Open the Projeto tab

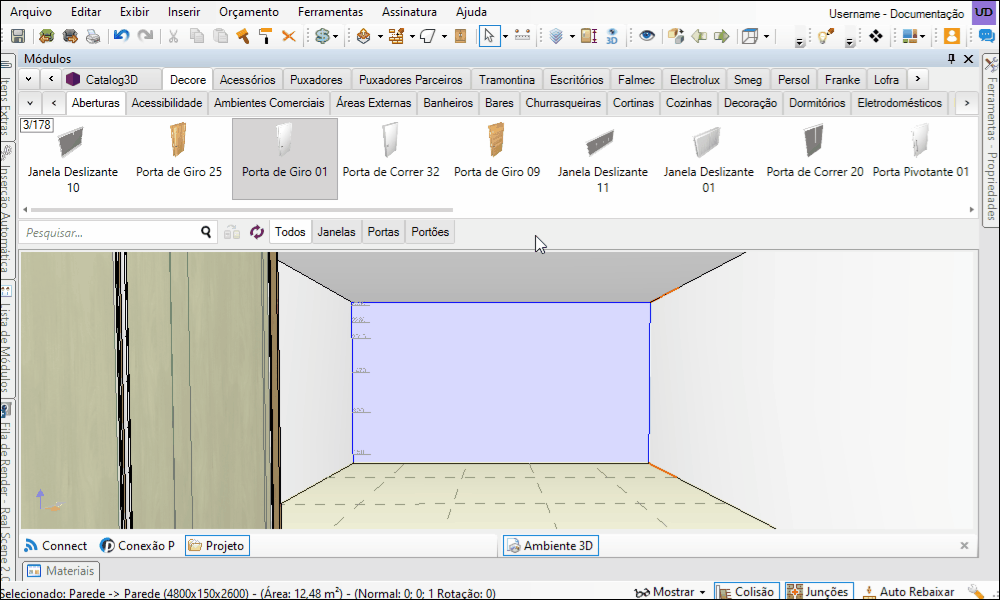217,546
